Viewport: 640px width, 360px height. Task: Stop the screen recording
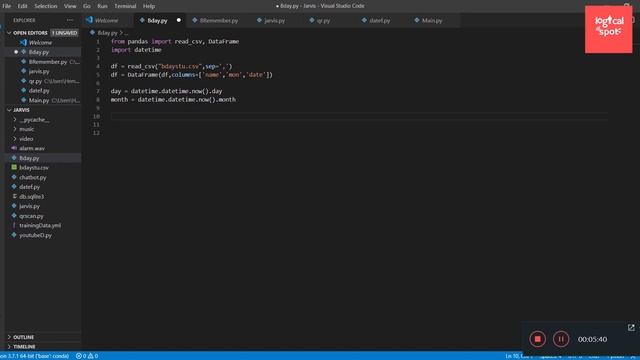(x=538, y=339)
